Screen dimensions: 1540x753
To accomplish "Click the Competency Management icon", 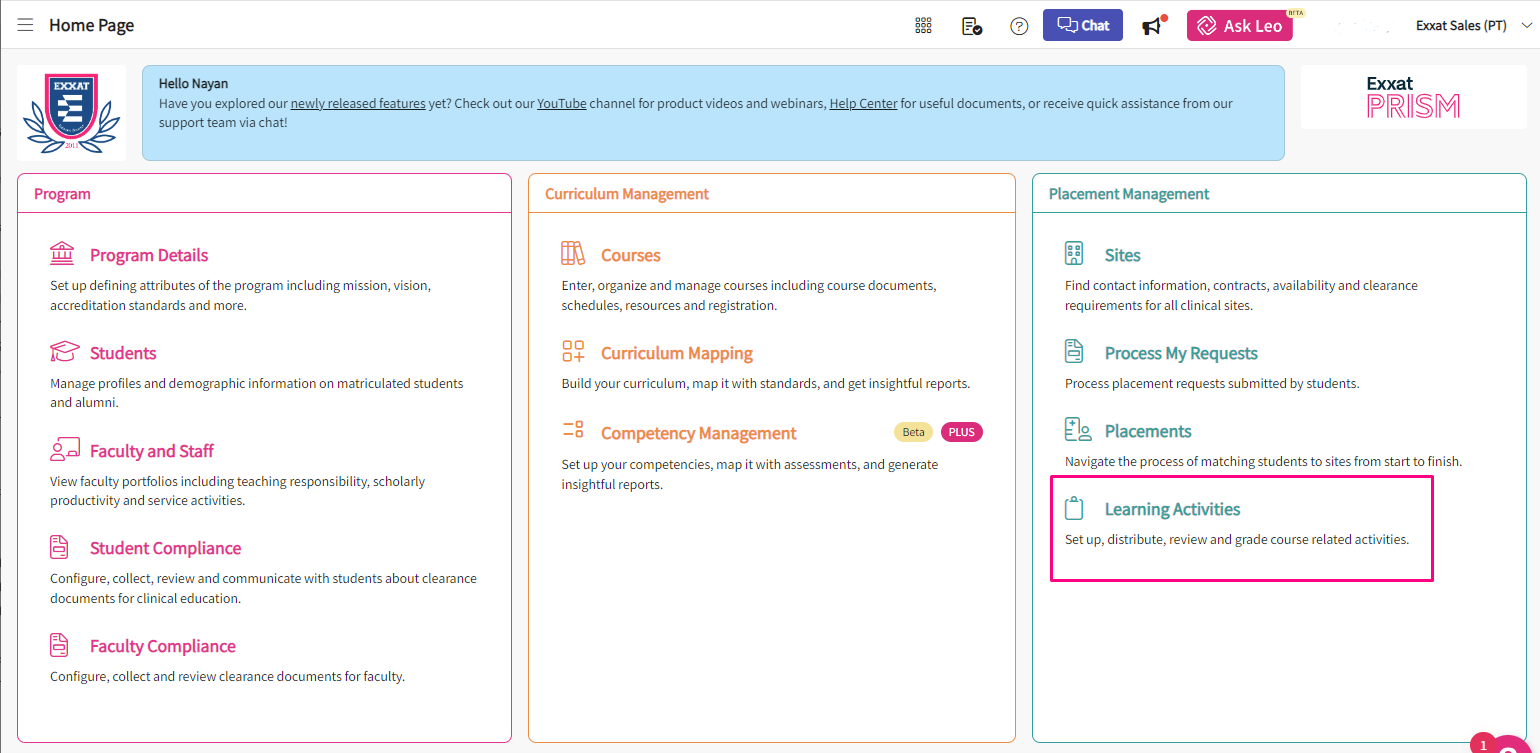I will point(573,431).
